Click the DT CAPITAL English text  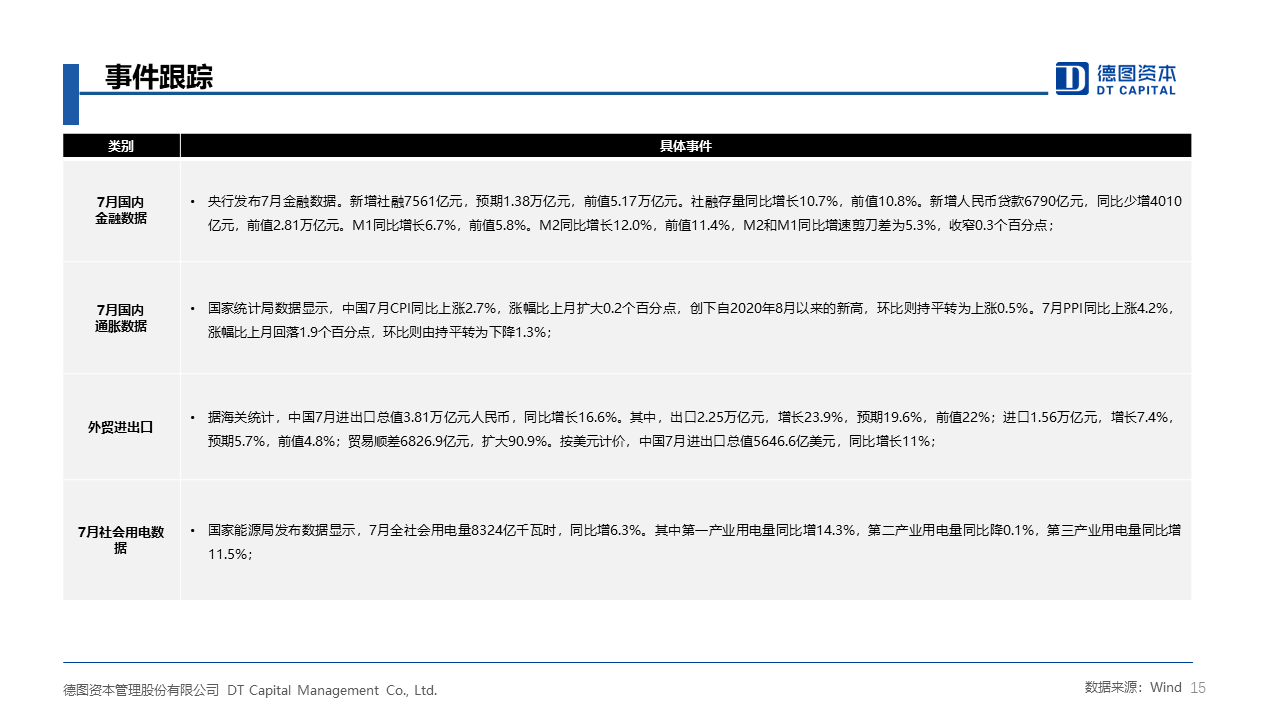click(x=1137, y=91)
